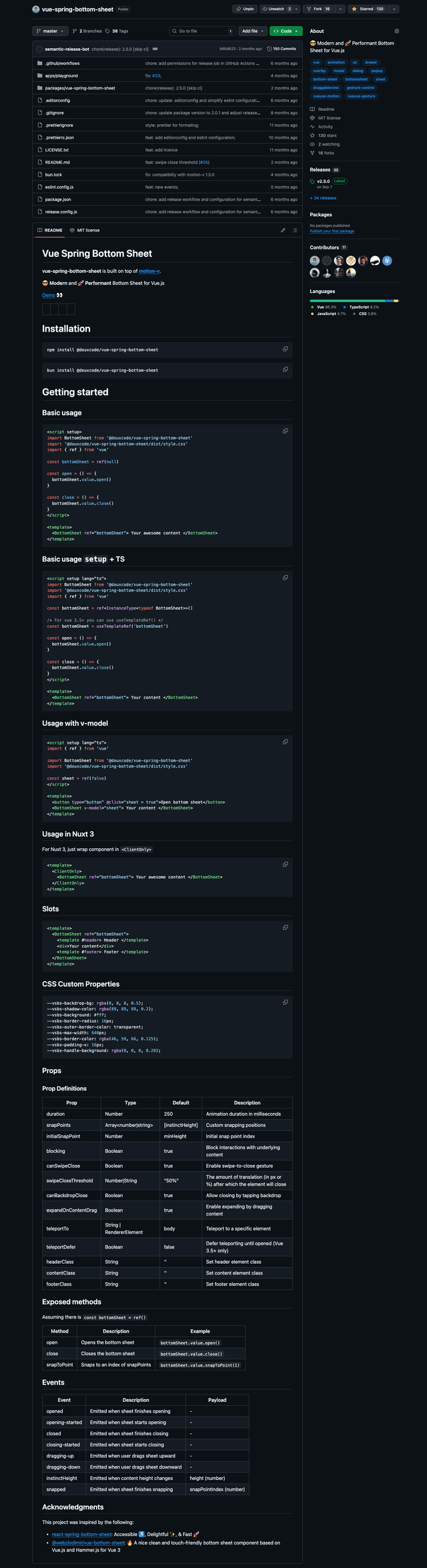Screen dimensions: 427x1568
Task: Open the motion-v link
Action: click(x=149, y=271)
